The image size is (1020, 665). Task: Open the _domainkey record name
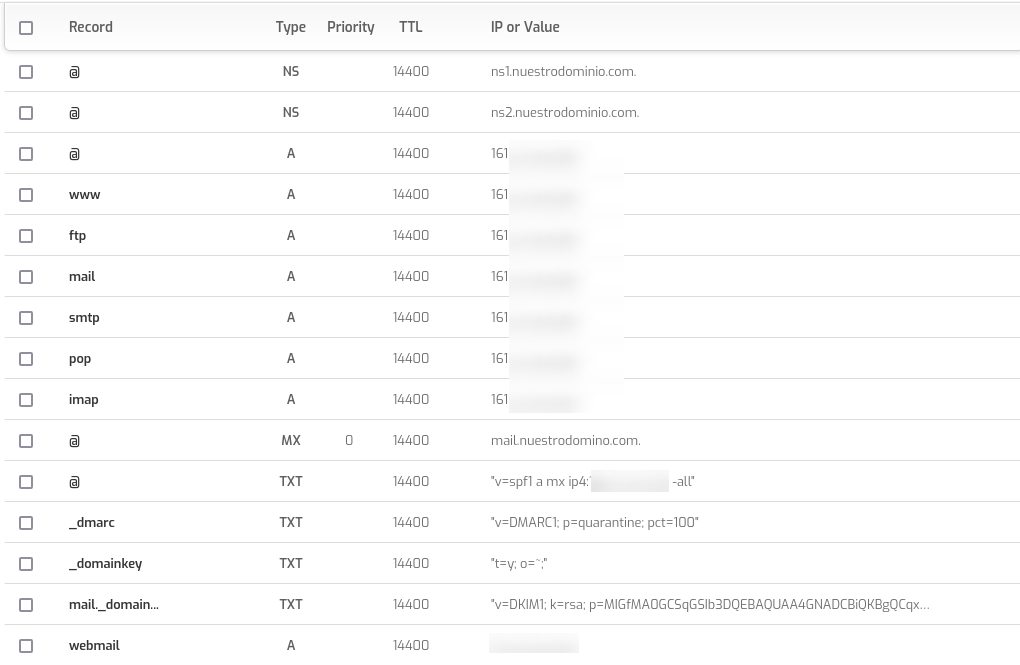(x=105, y=563)
